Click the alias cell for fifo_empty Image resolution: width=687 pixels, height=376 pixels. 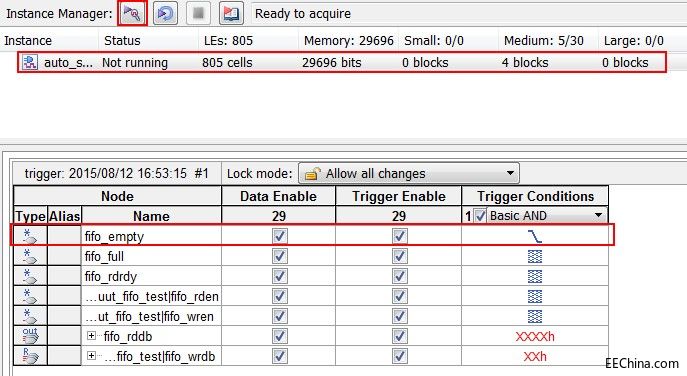click(x=64, y=236)
